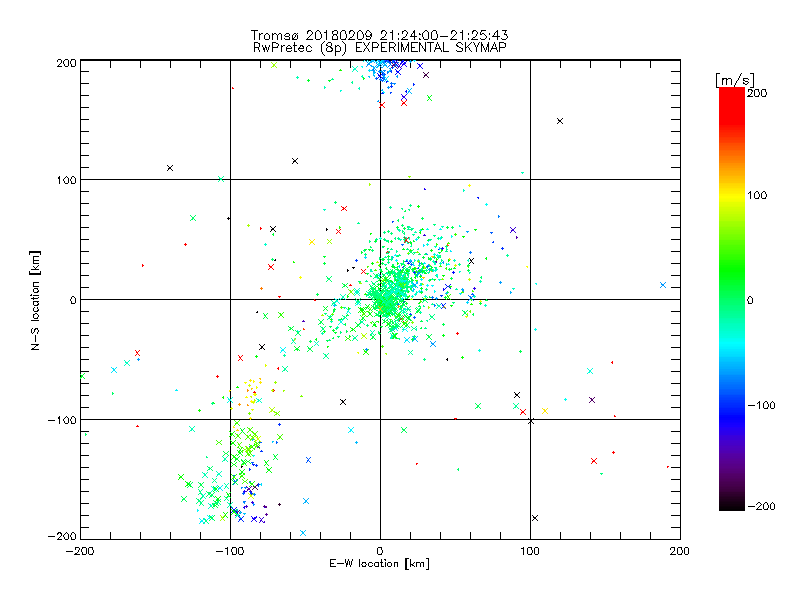Click the black X at the far upper left

[x=170, y=168]
